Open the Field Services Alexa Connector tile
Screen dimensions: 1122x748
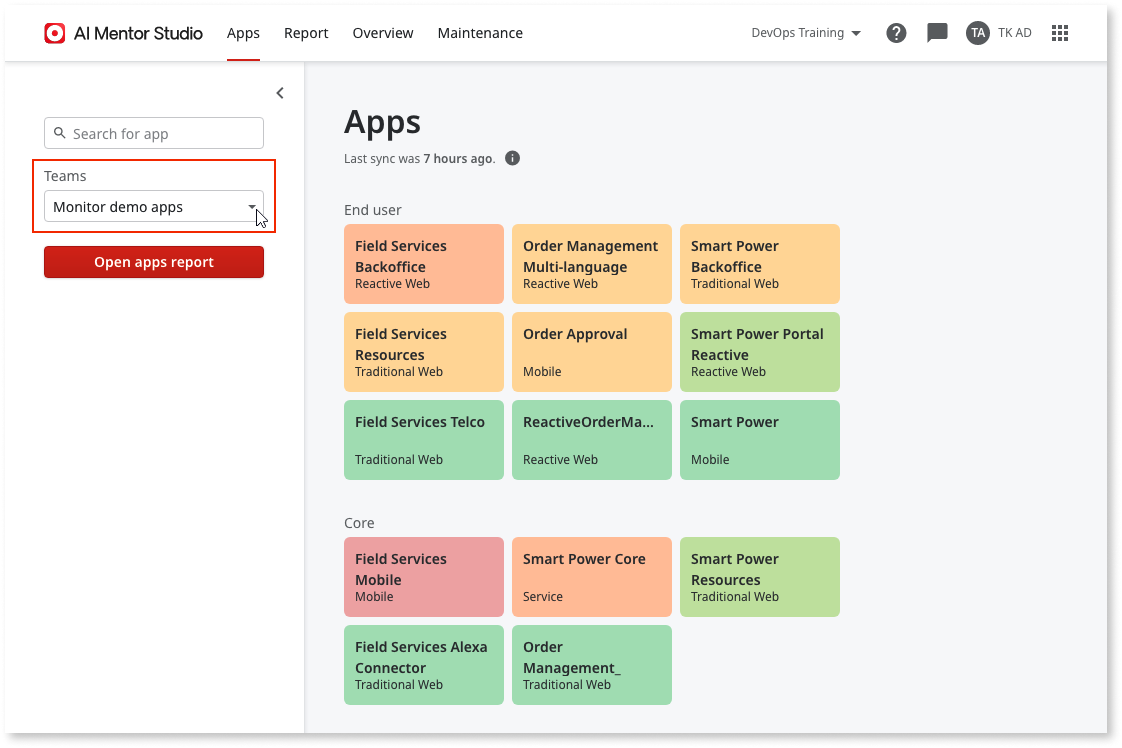(423, 665)
